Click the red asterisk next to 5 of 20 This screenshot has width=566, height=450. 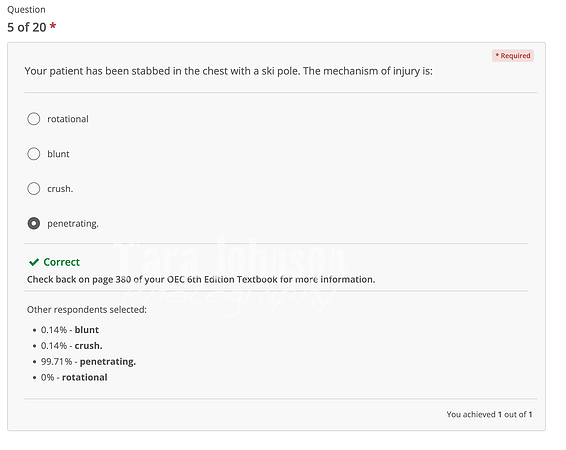click(53, 26)
